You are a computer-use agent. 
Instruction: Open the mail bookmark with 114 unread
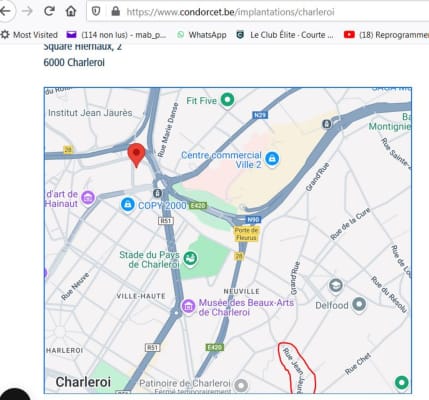117,35
